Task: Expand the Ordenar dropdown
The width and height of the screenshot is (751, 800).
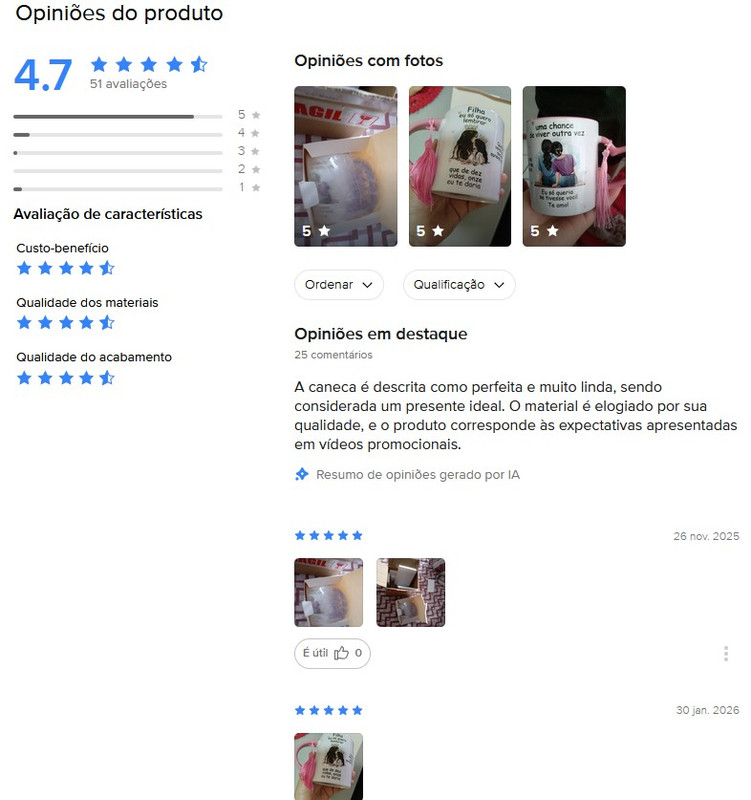Action: pos(339,285)
